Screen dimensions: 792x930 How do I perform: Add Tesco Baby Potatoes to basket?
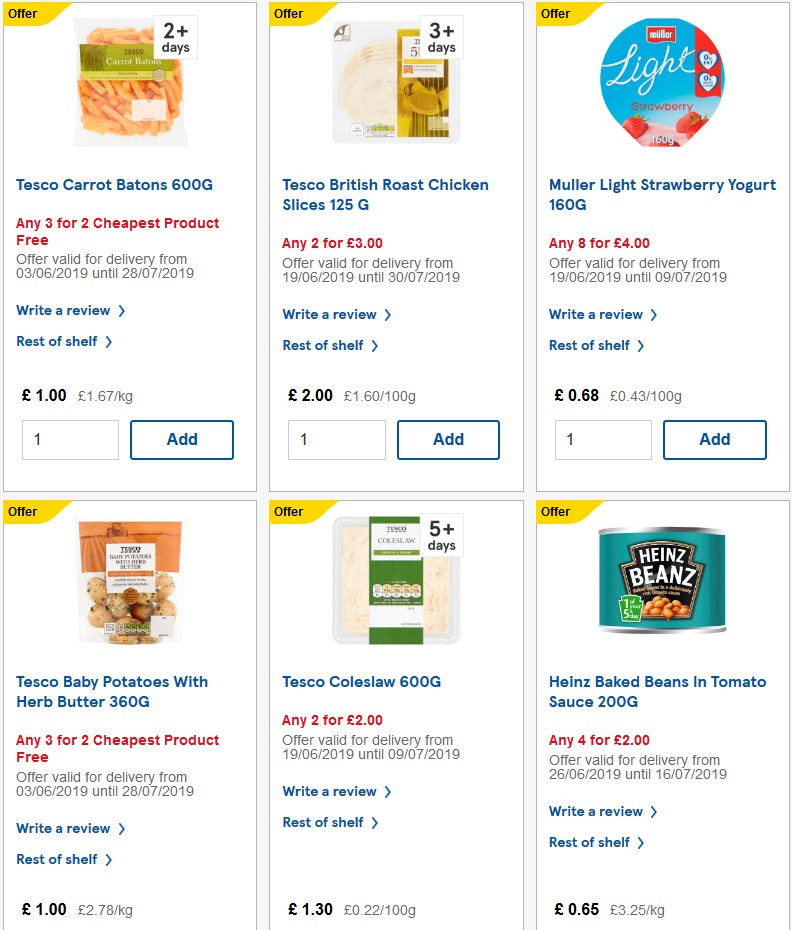(181, 928)
